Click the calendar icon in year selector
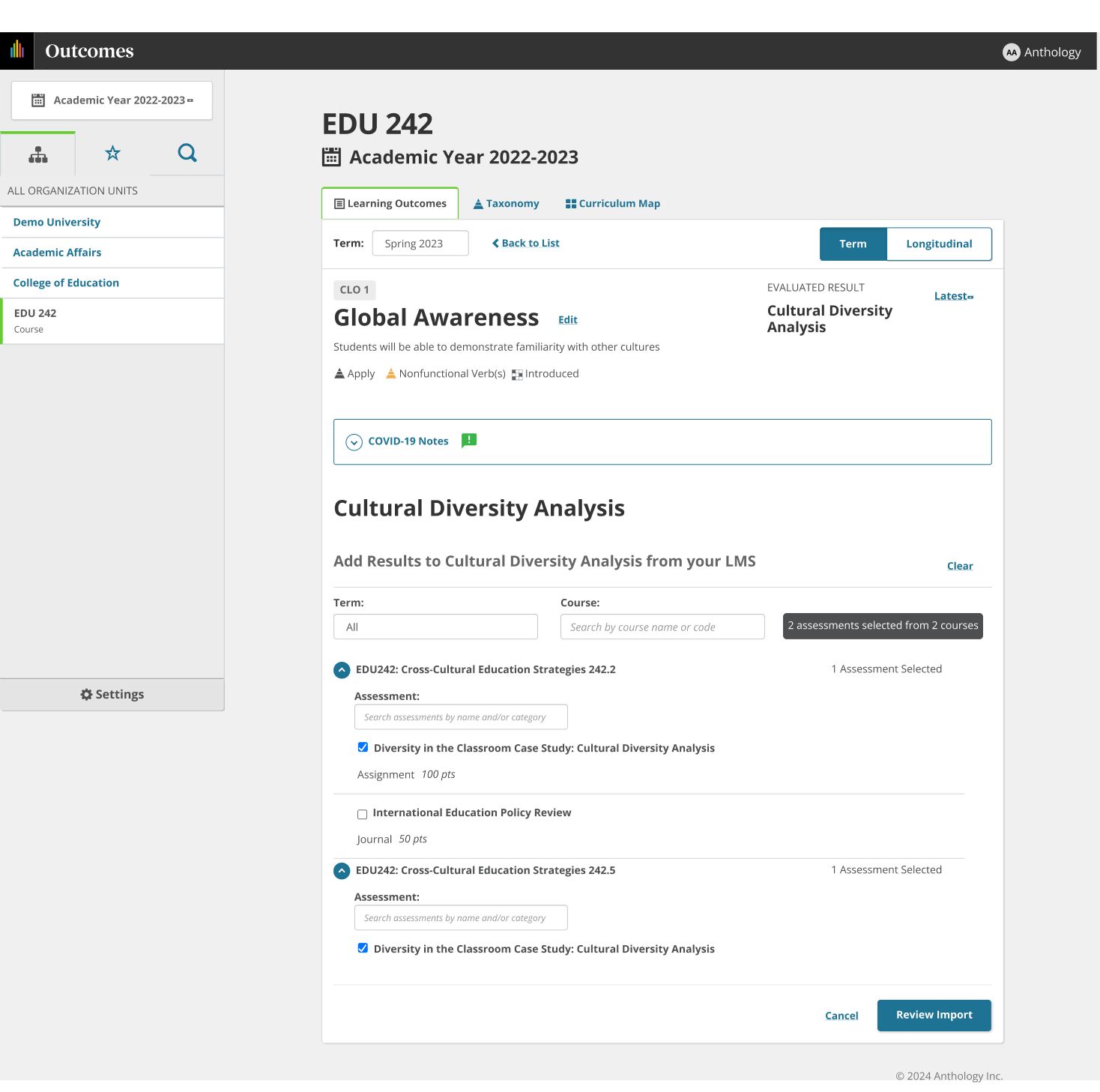 [38, 100]
